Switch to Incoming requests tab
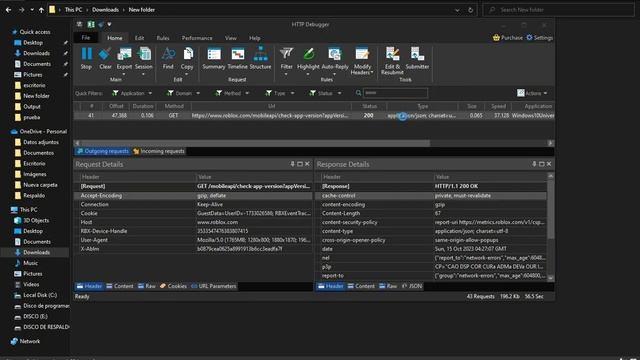640x360 pixels. pyautogui.click(x=158, y=151)
